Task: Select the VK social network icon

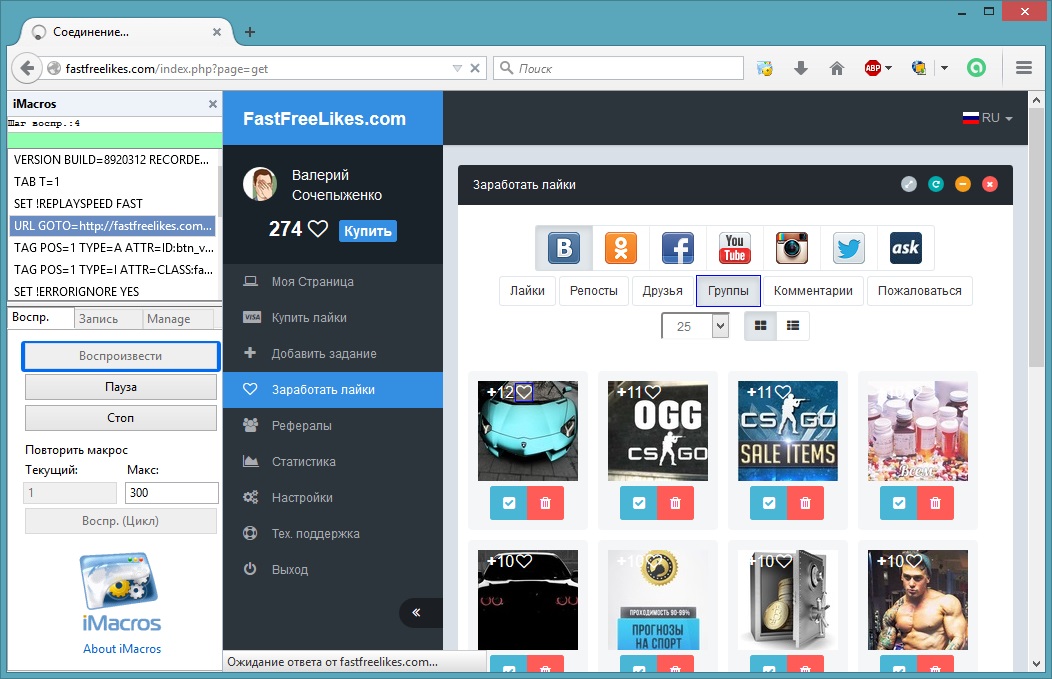Action: 564,248
